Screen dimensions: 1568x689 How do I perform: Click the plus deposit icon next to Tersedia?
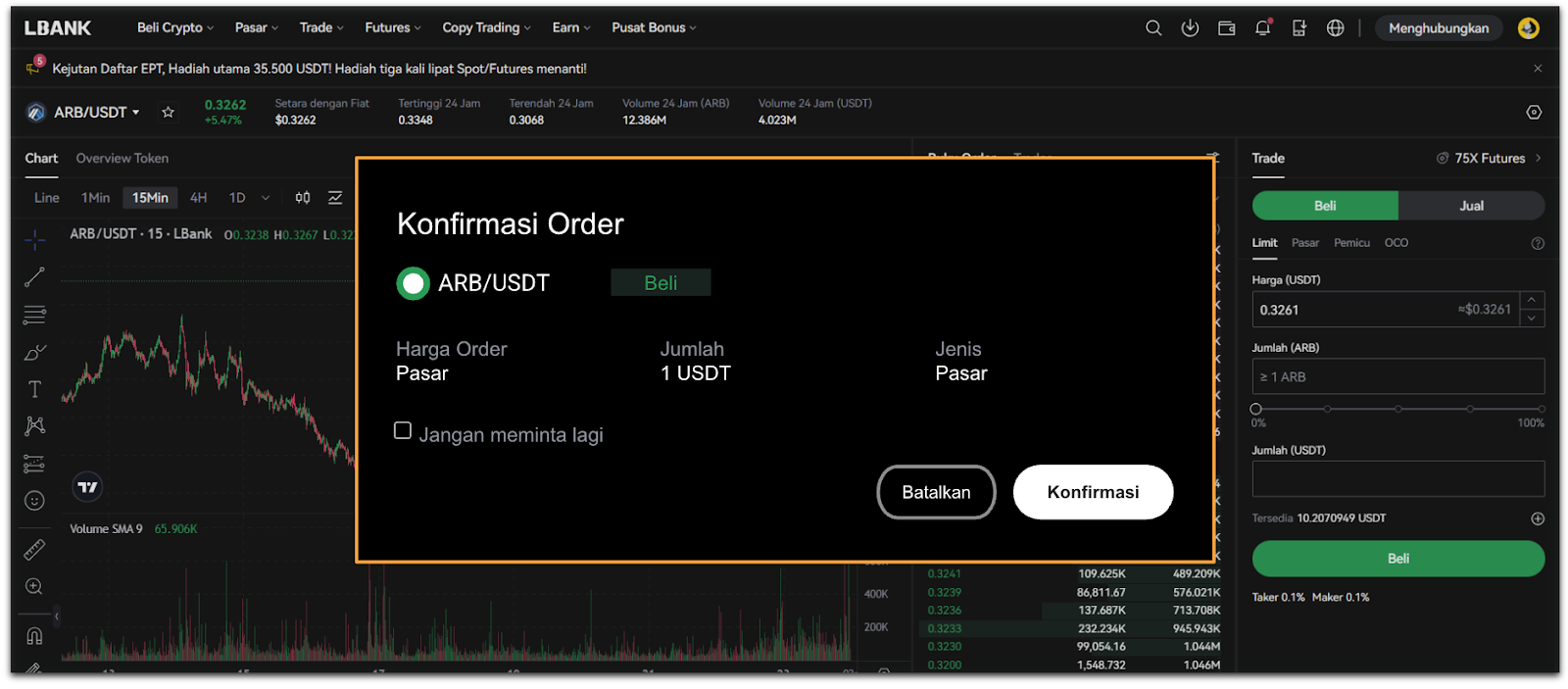[1538, 518]
